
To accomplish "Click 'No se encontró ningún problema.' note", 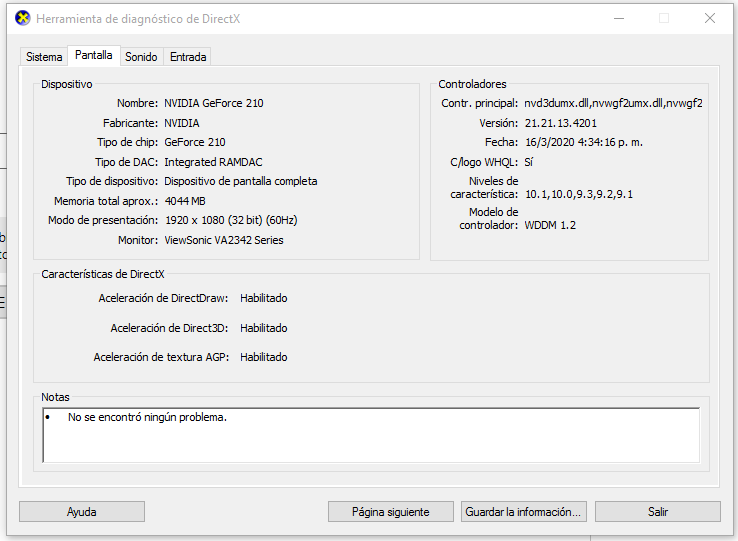I will click(147, 417).
